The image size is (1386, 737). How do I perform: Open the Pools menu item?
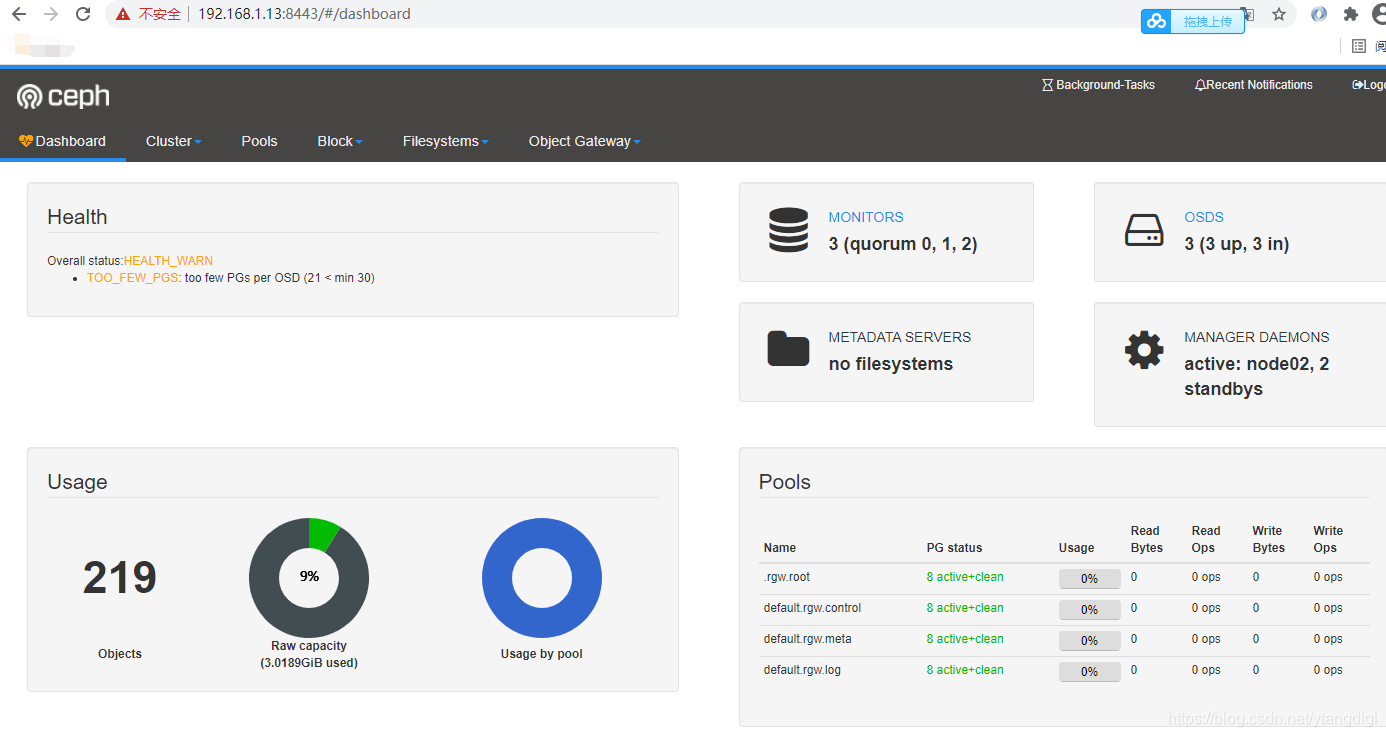259,141
